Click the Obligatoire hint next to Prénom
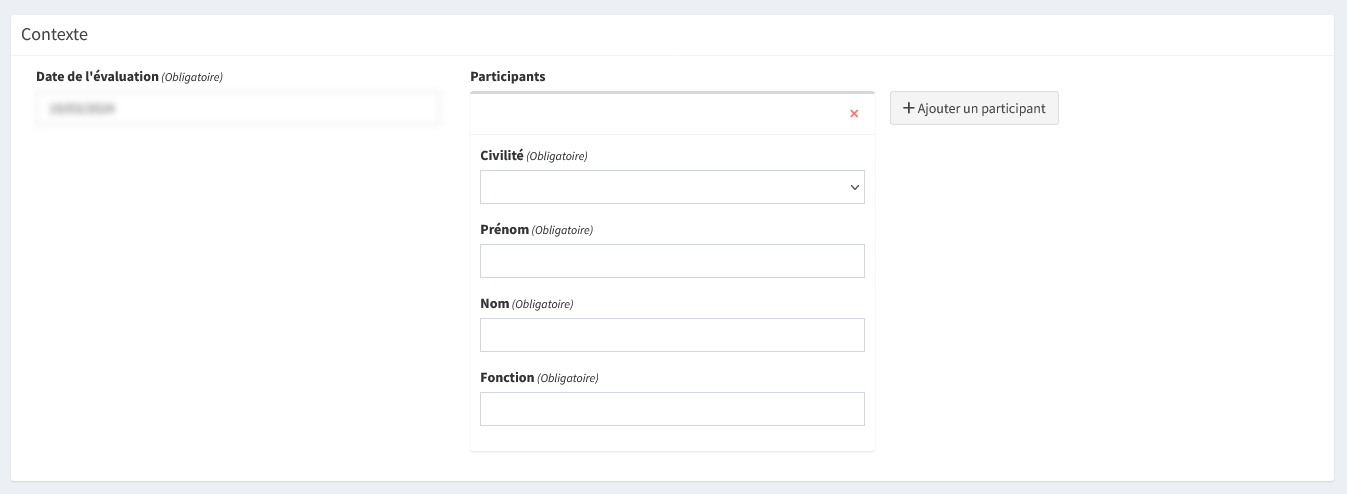 pyautogui.click(x=562, y=231)
